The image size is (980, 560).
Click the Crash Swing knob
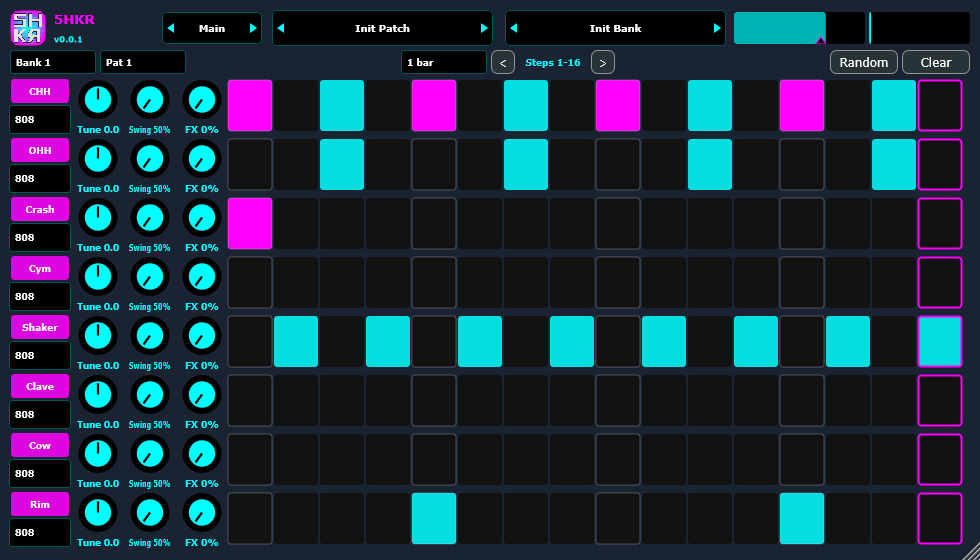(x=149, y=218)
